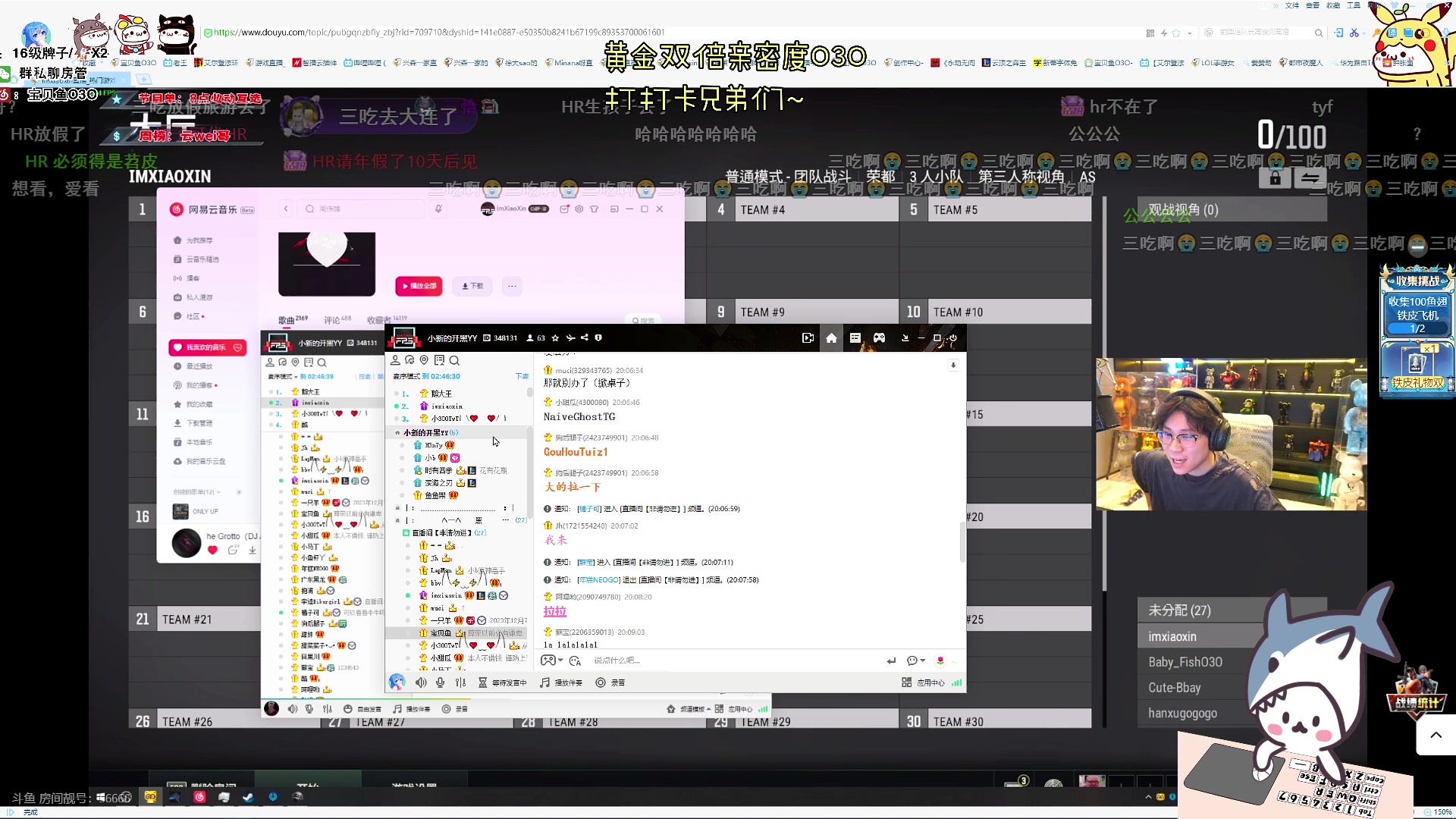Toggle the favorite star for channel 小新的开黑YY

[x=555, y=338]
